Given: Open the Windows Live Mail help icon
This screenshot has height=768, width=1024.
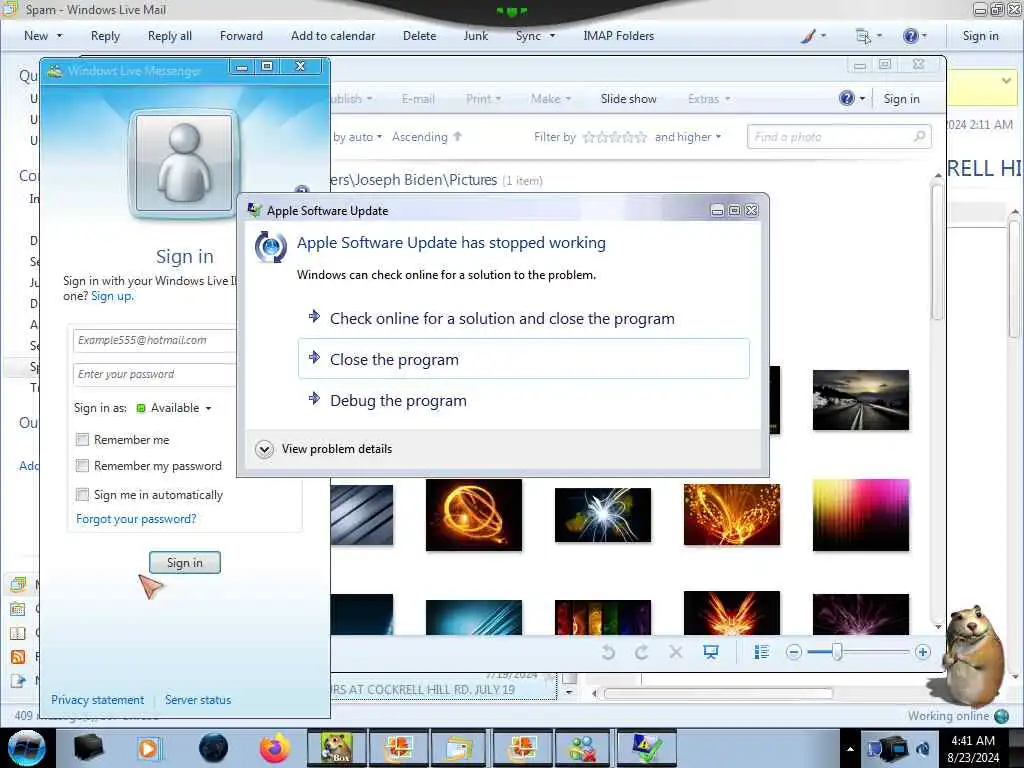Looking at the screenshot, I should [x=910, y=36].
